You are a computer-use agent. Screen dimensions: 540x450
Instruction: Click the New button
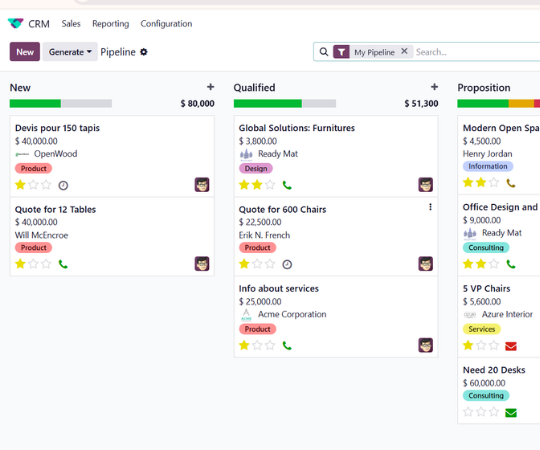point(25,52)
